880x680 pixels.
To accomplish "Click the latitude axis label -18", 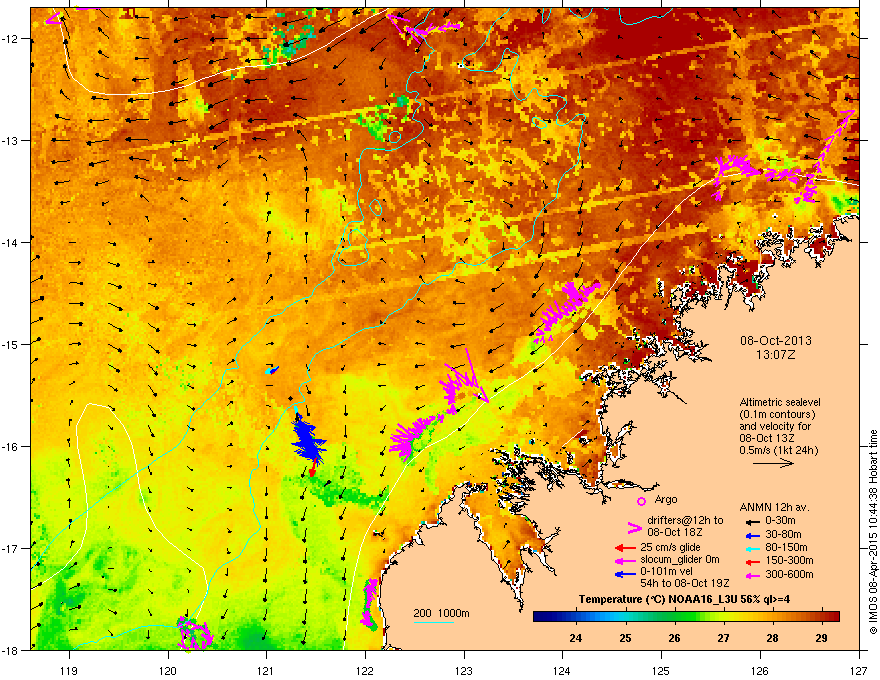I will (x=11, y=650).
